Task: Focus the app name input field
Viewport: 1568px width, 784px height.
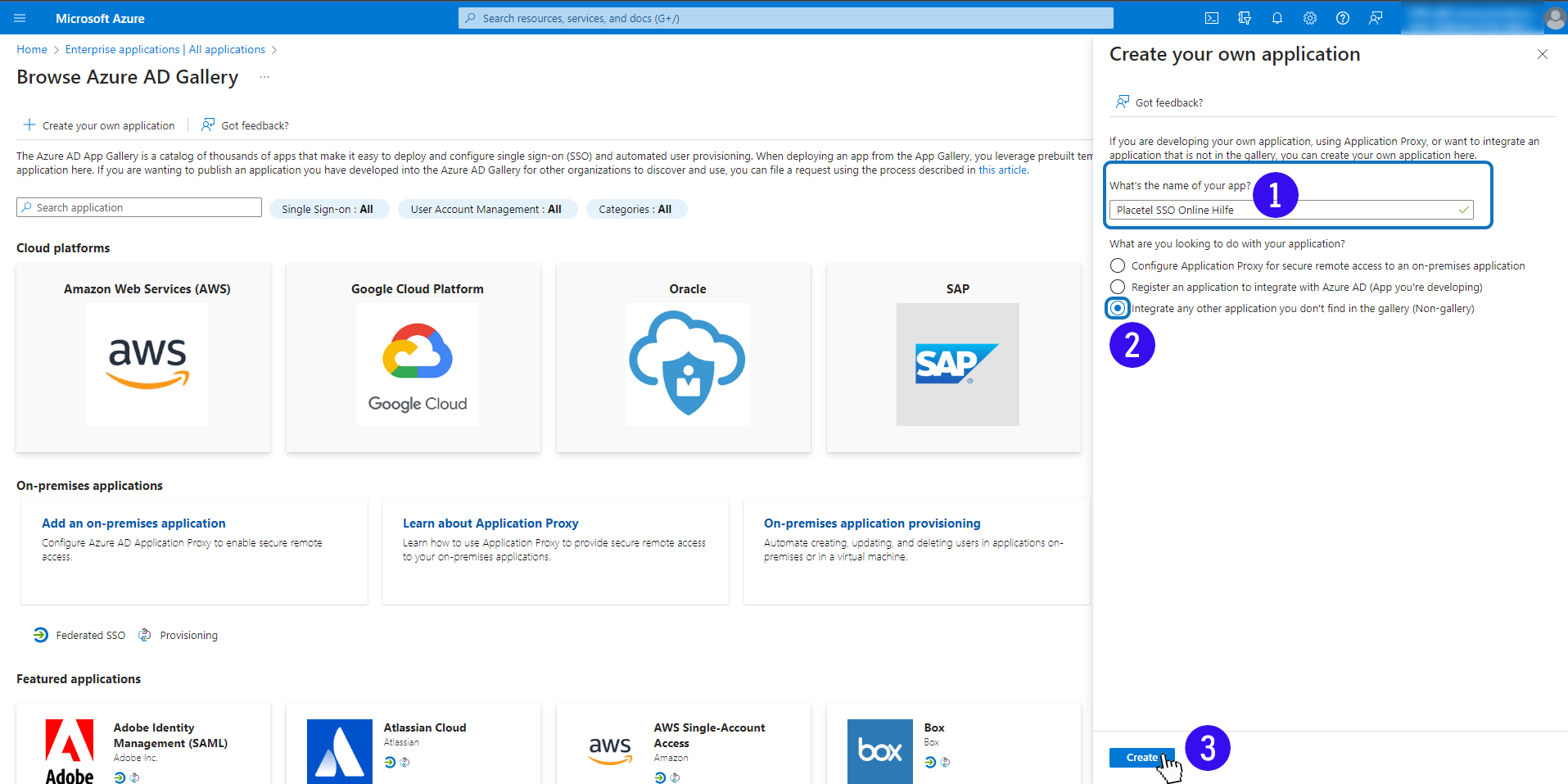Action: [1291, 210]
